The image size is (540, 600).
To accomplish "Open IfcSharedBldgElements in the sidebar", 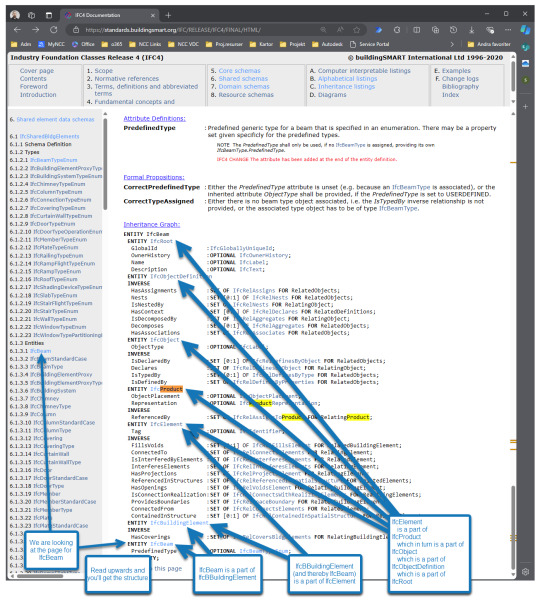I will (49, 137).
